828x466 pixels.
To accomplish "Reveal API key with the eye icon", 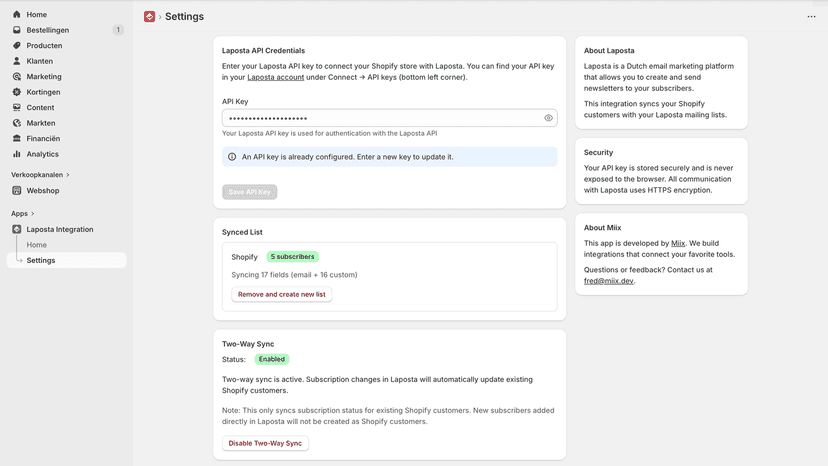I will (x=548, y=118).
